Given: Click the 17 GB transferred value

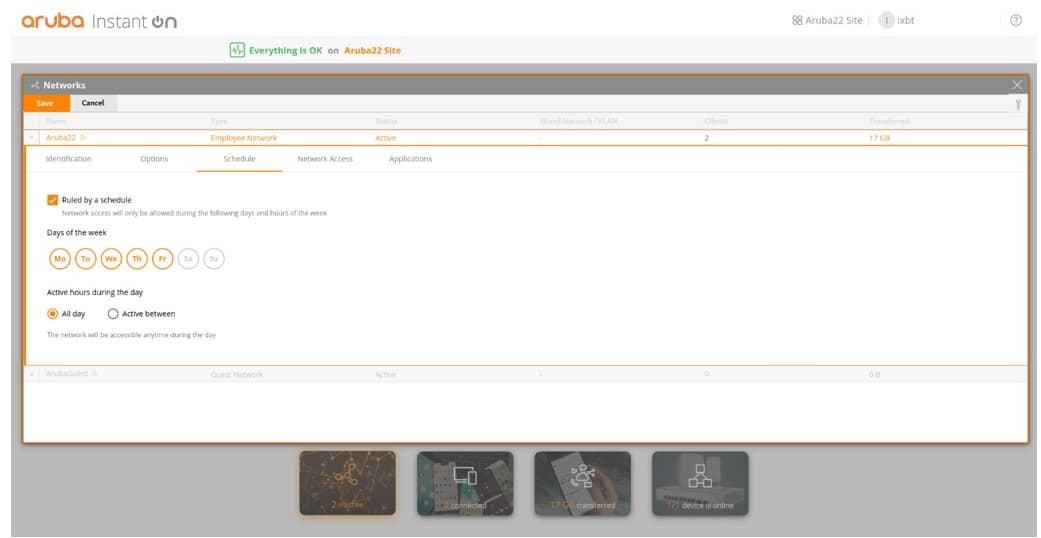Looking at the screenshot, I should pos(879,138).
